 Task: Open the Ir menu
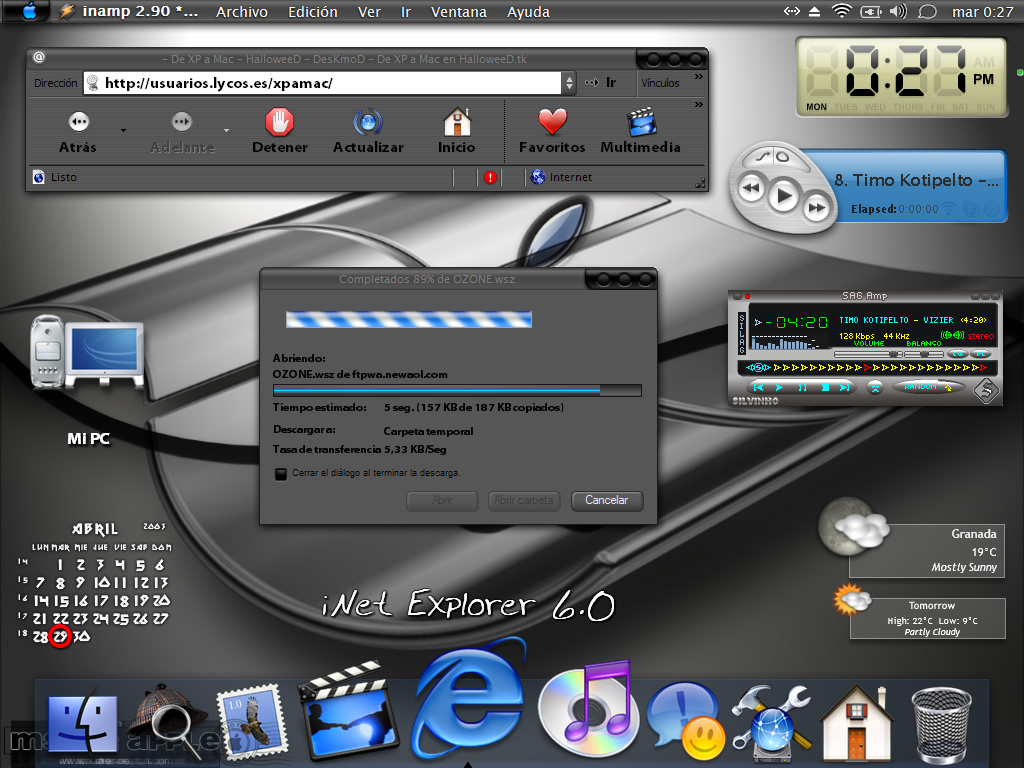coord(406,12)
